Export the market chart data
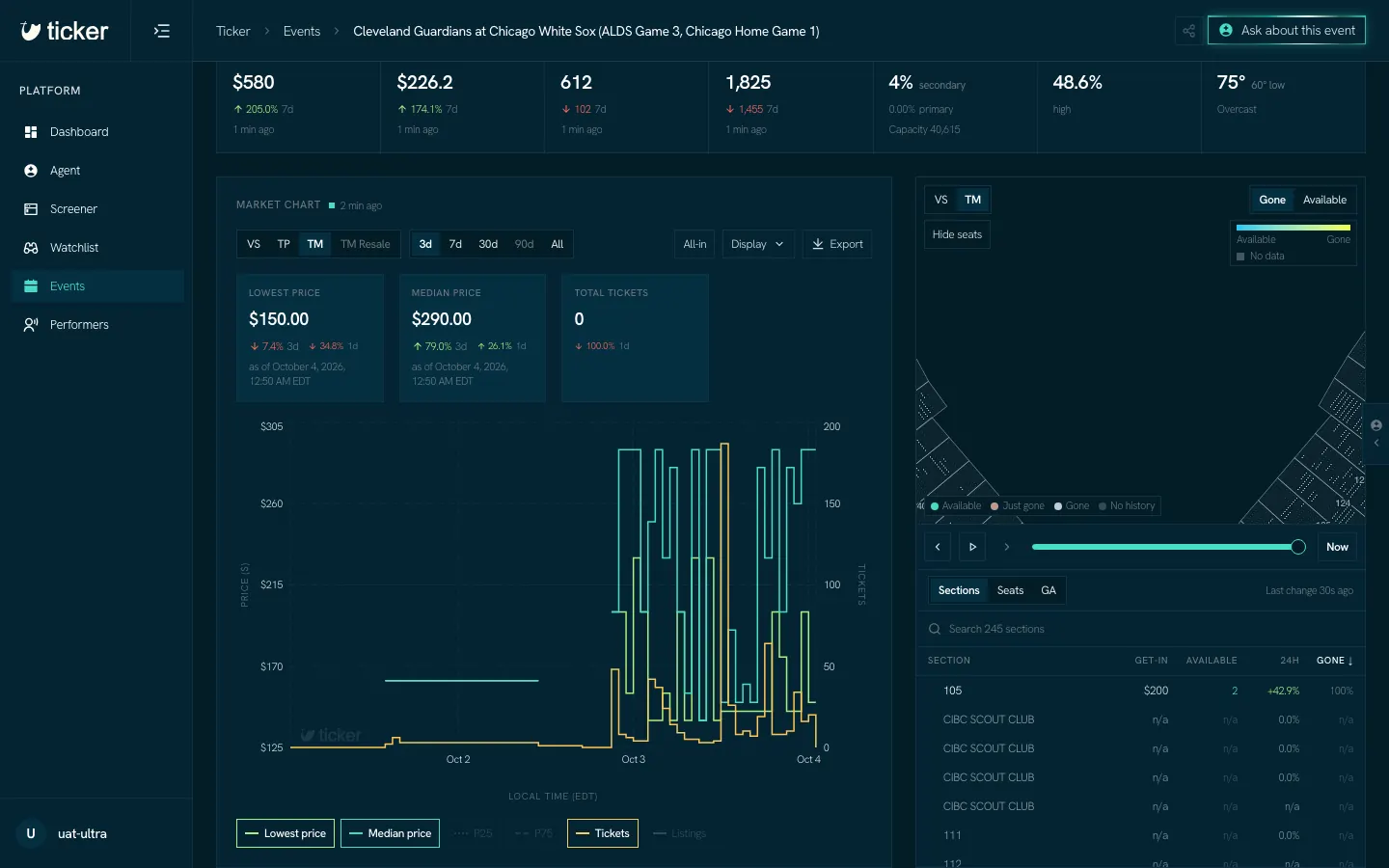 [837, 244]
